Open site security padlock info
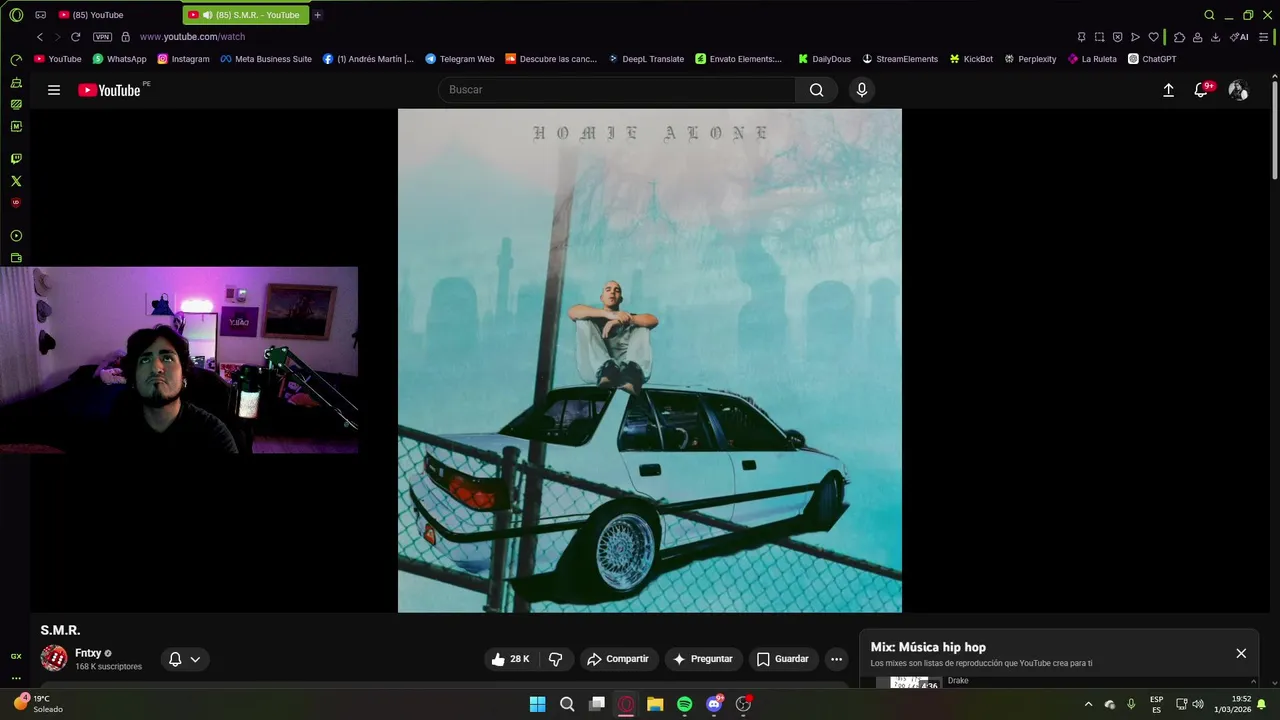Screen dimensions: 1280x720 (x=125, y=37)
